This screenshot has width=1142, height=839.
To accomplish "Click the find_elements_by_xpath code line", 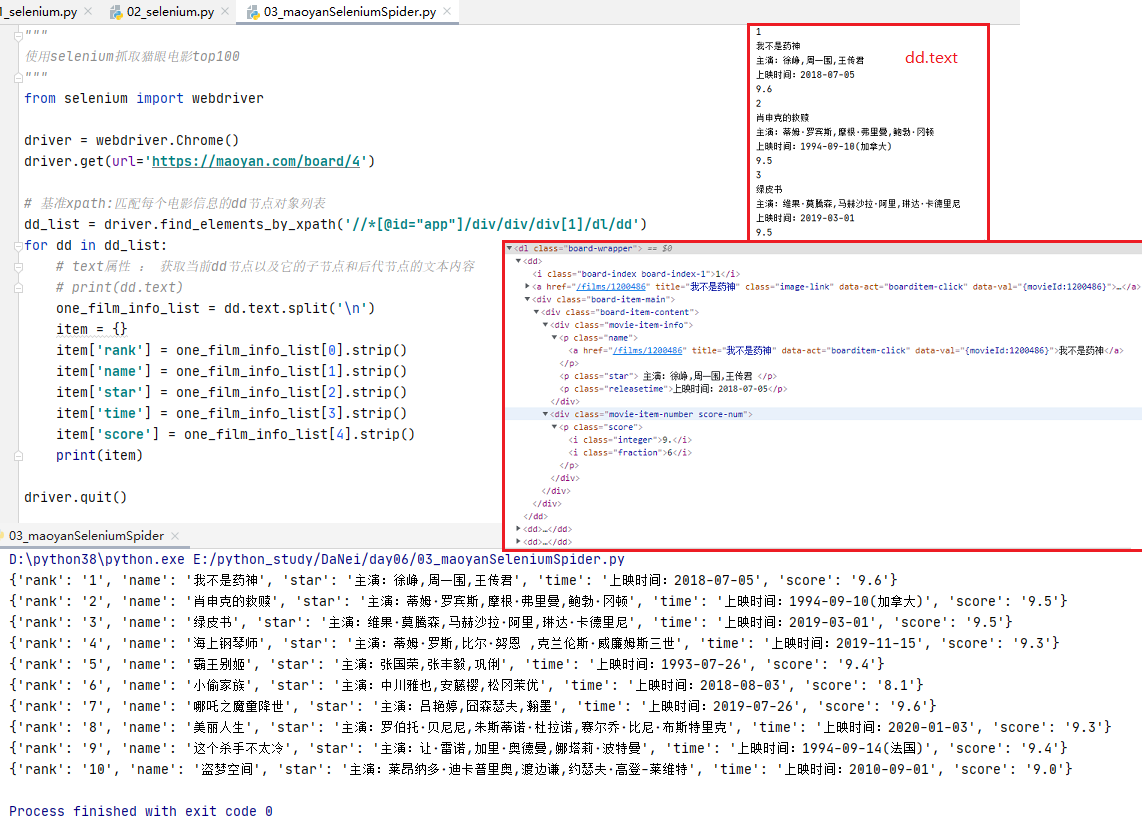I will click(x=335, y=224).
